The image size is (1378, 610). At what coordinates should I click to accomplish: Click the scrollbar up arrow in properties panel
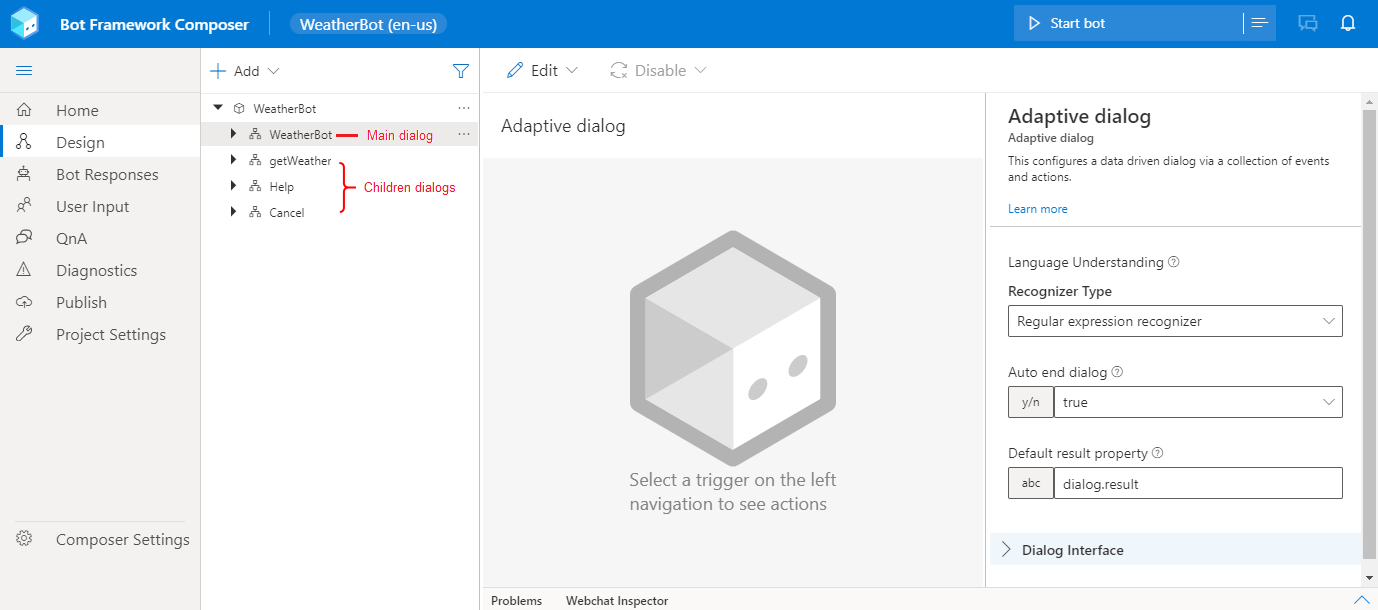click(1369, 101)
